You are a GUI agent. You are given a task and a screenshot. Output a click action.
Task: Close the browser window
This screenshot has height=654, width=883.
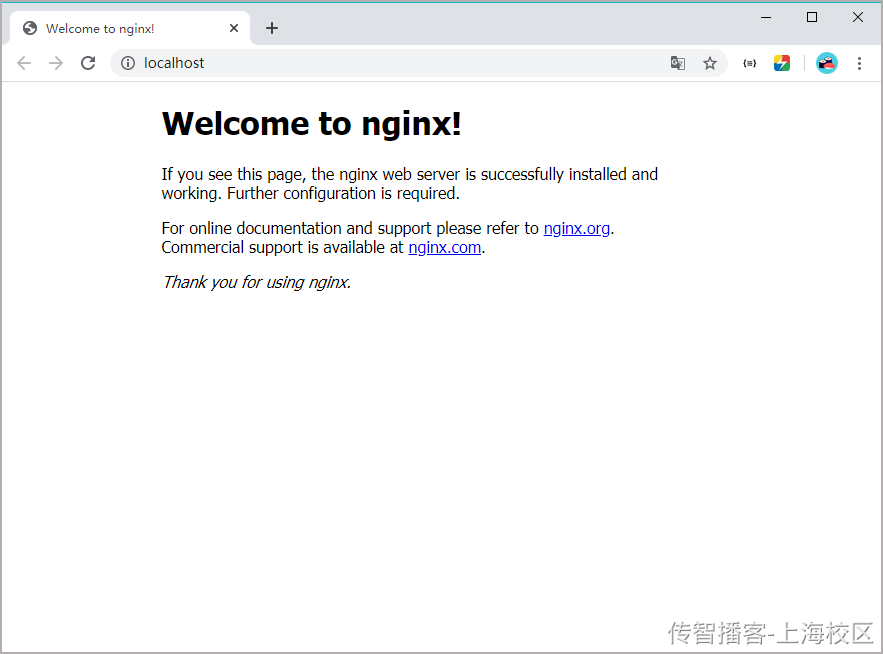(x=858, y=17)
